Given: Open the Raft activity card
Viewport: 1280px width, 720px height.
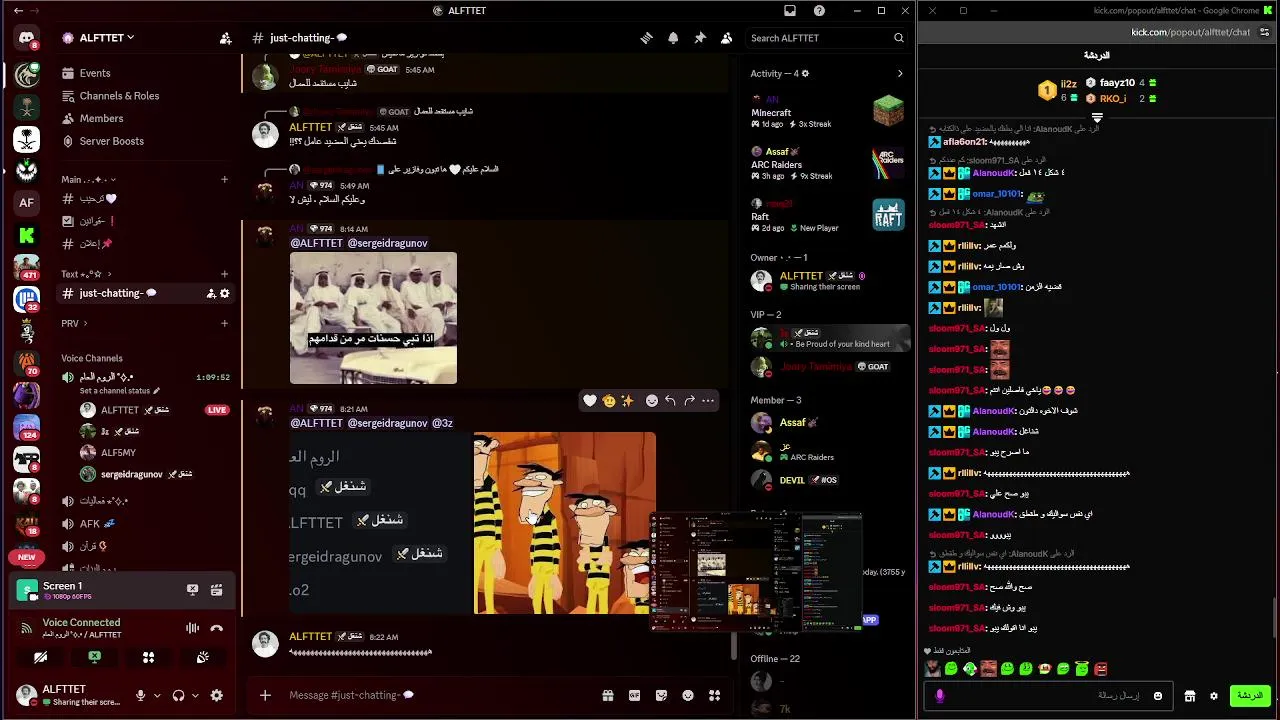Looking at the screenshot, I should pos(828,215).
